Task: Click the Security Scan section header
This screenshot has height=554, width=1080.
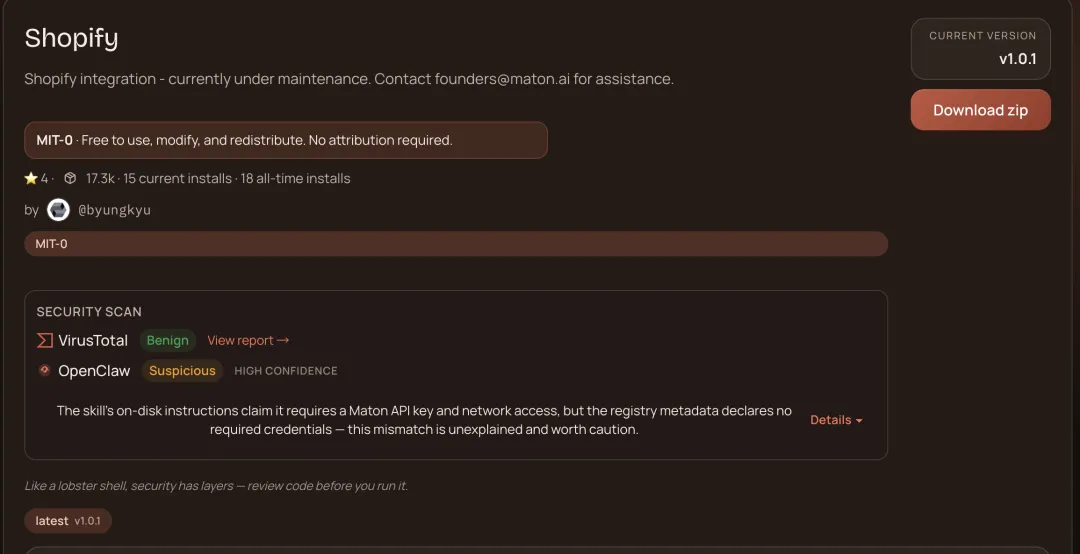Action: click(x=89, y=312)
